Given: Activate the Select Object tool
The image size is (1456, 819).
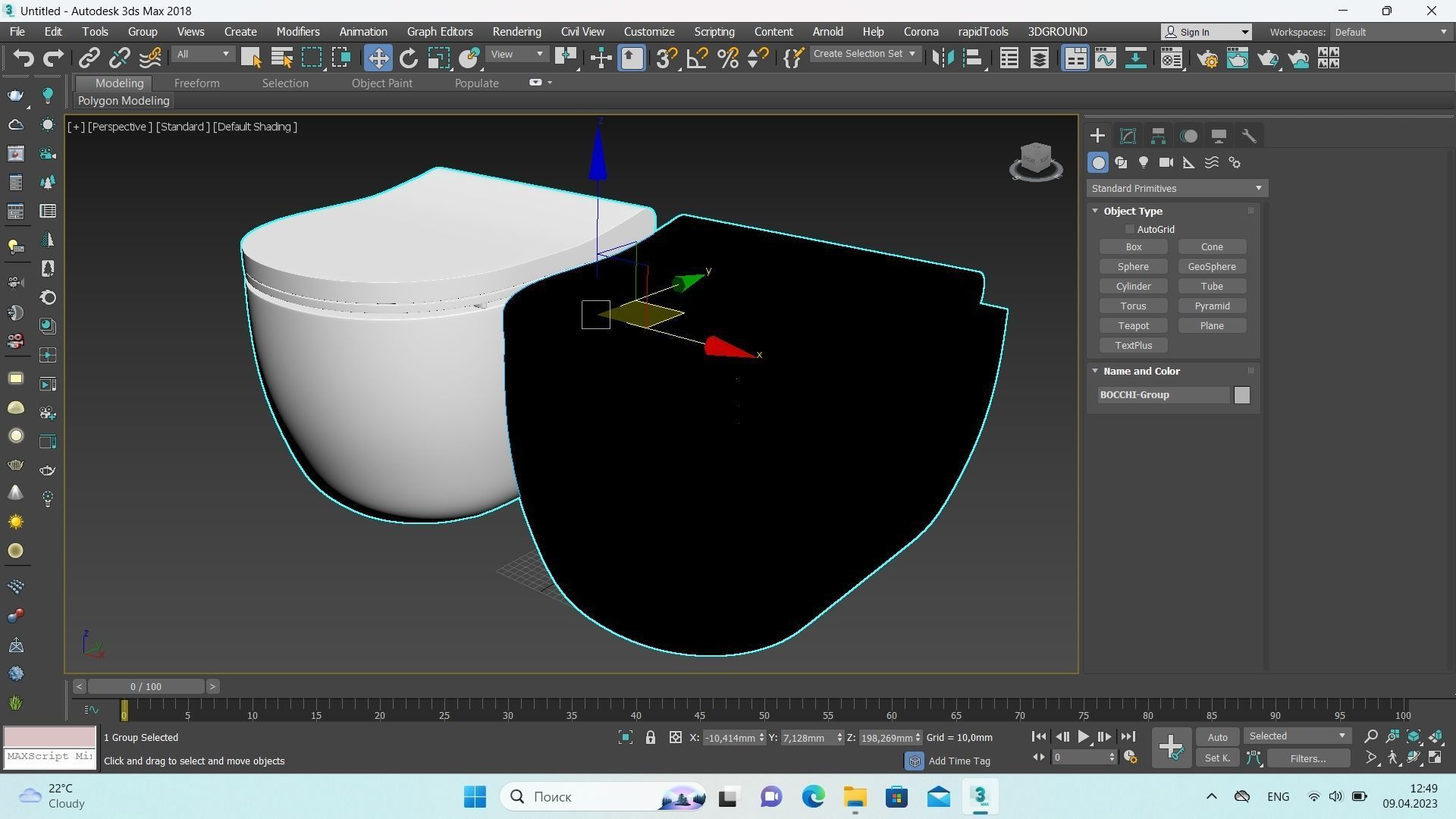Looking at the screenshot, I should pos(251,58).
